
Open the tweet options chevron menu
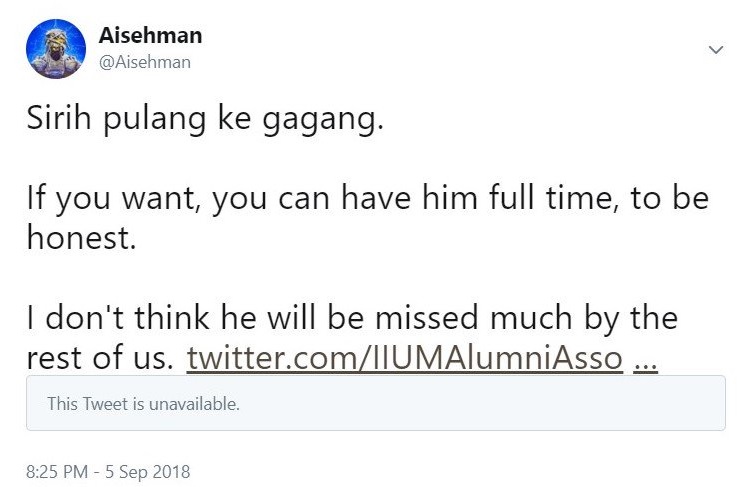[x=715, y=48]
